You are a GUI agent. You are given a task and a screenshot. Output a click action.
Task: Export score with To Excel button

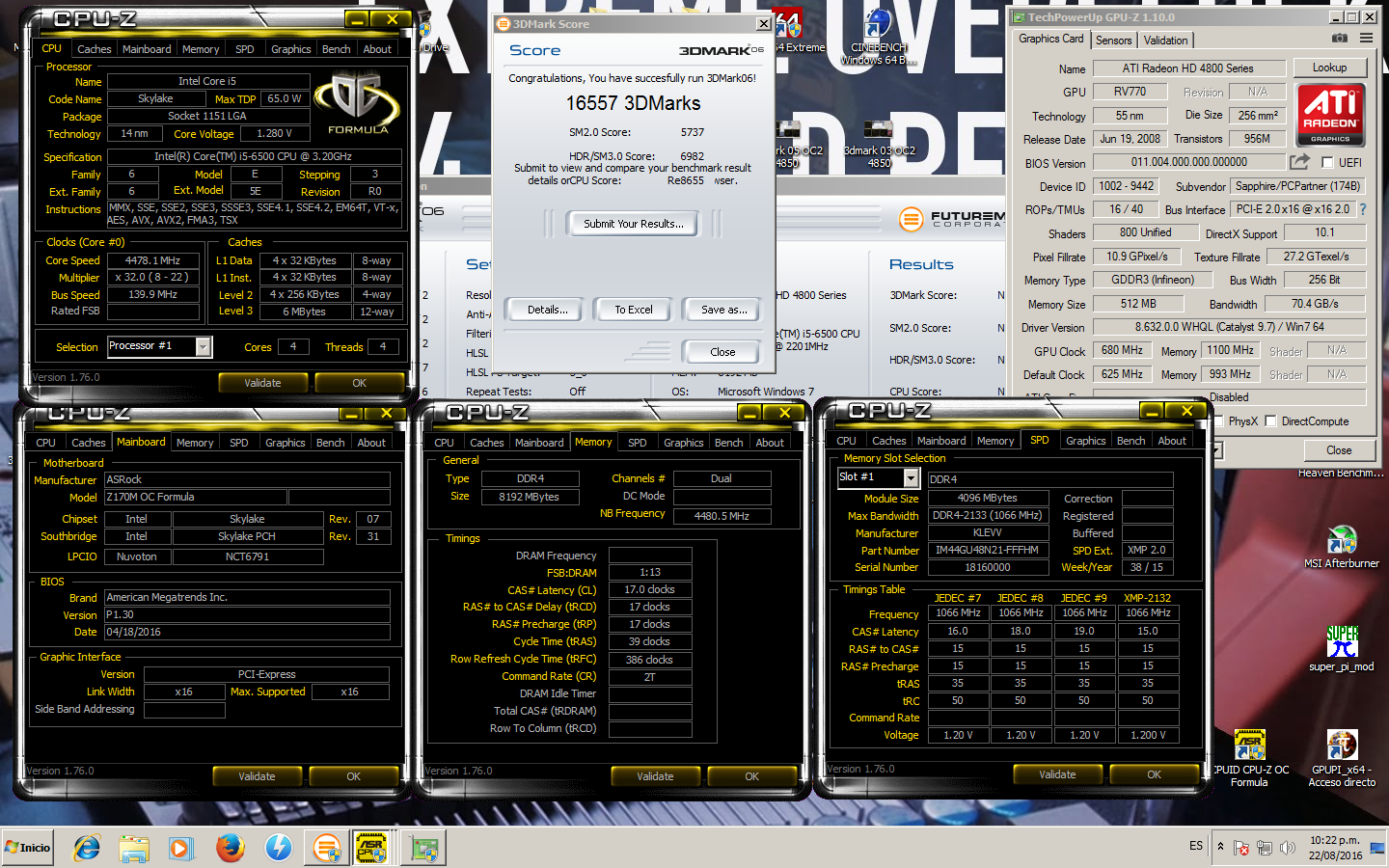tap(634, 310)
